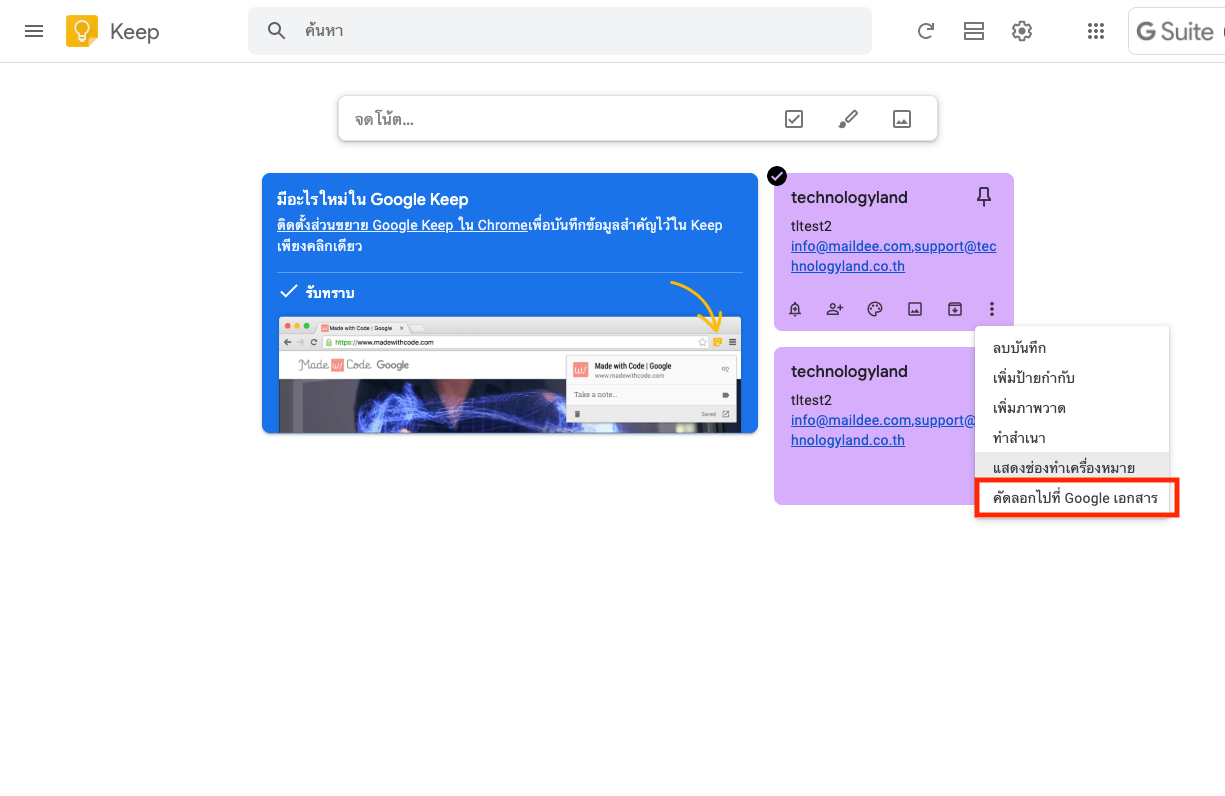Pin the first technologyland note

pos(984,198)
